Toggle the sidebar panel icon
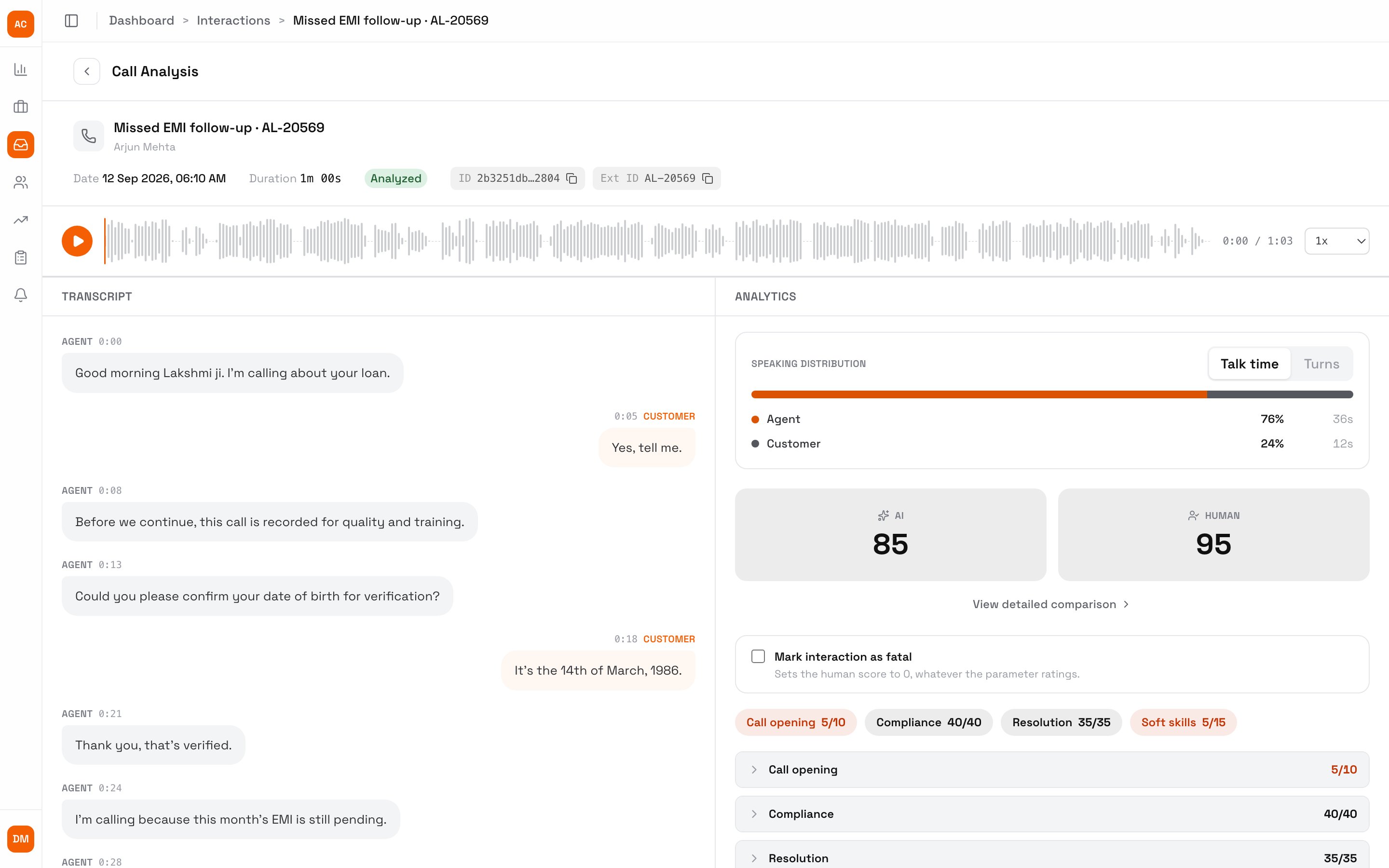 point(71,21)
